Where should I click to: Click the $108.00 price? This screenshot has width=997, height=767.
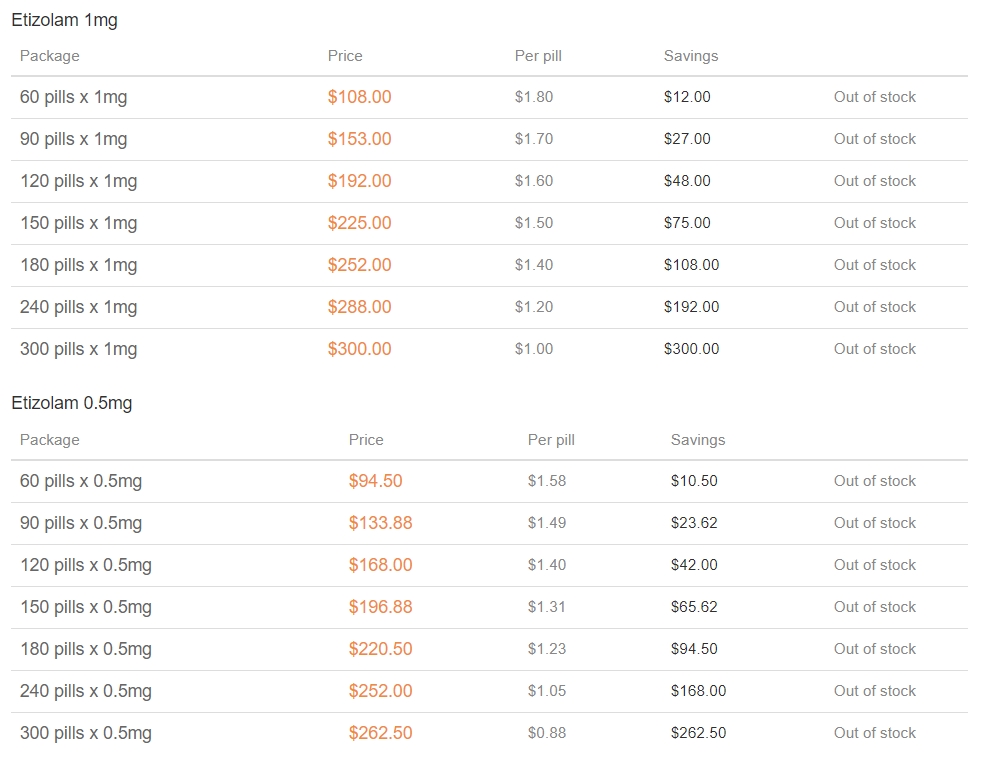tap(359, 97)
